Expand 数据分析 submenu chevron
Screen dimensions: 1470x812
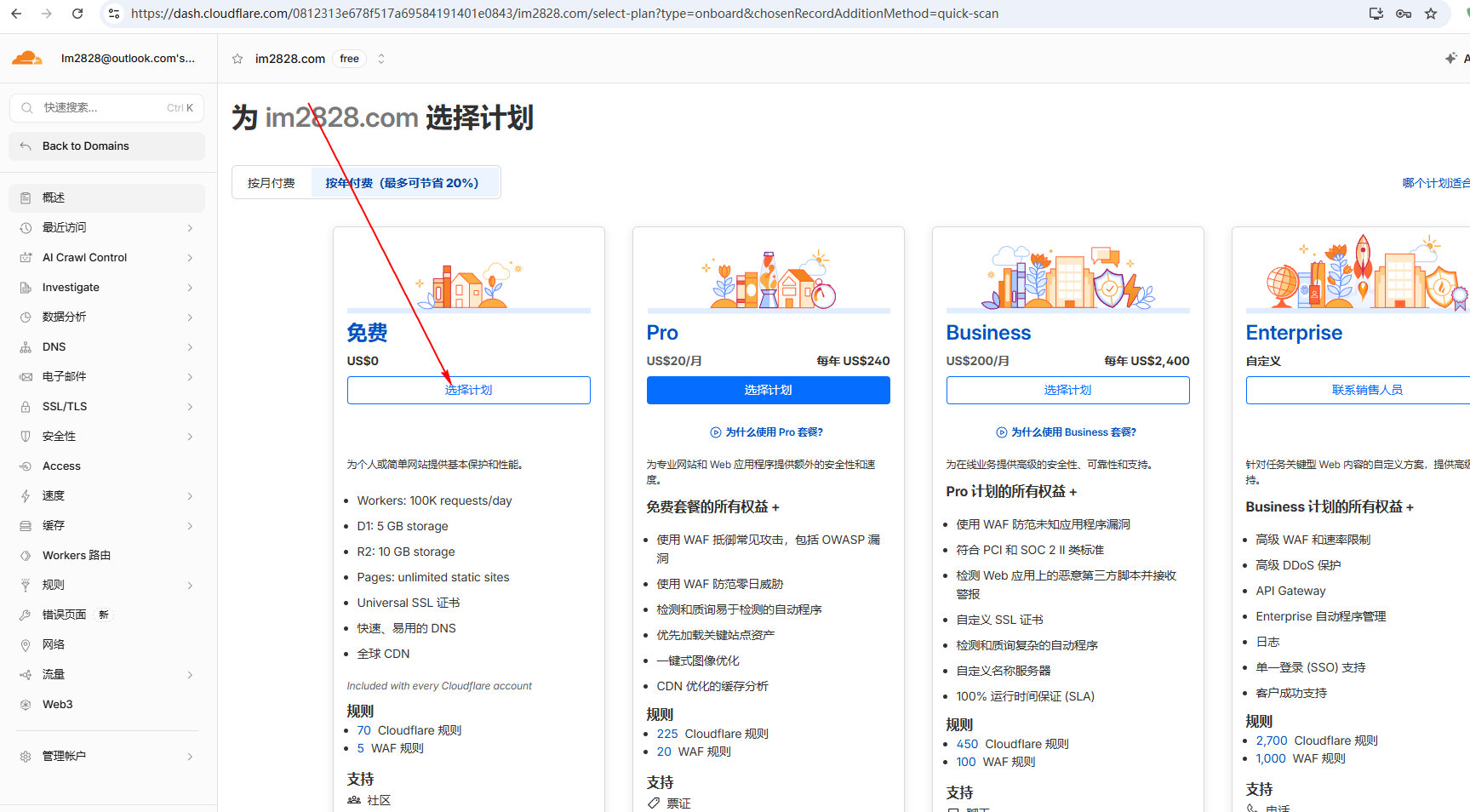coord(190,317)
